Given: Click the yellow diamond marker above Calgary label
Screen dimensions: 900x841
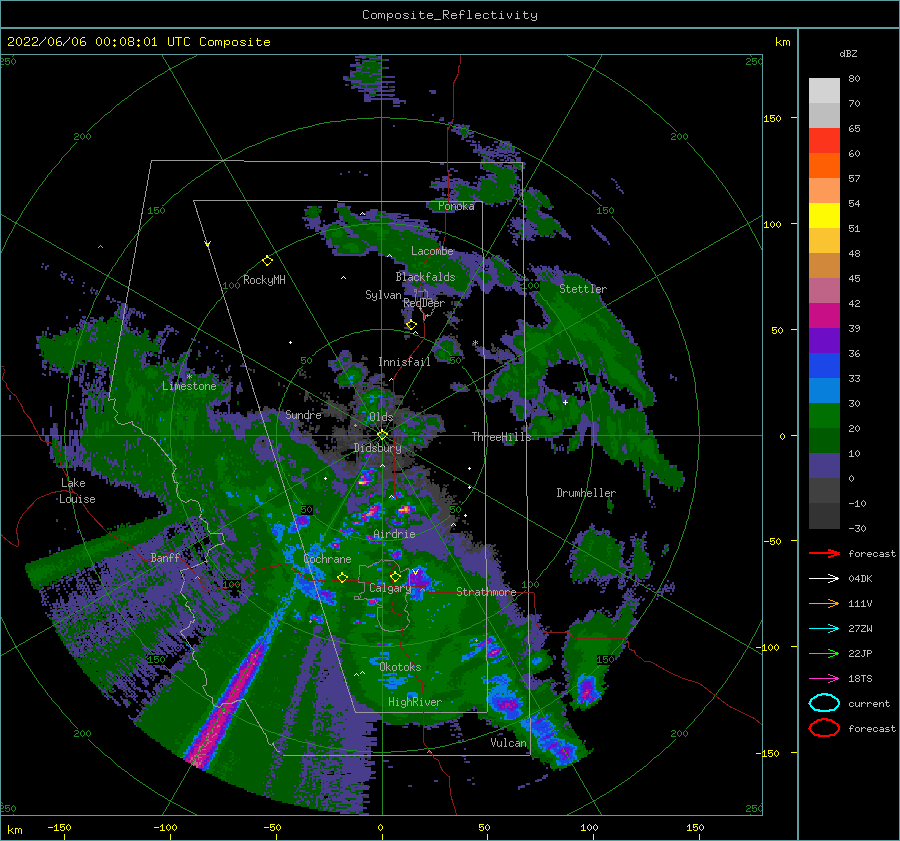Looking at the screenshot, I should (395, 576).
